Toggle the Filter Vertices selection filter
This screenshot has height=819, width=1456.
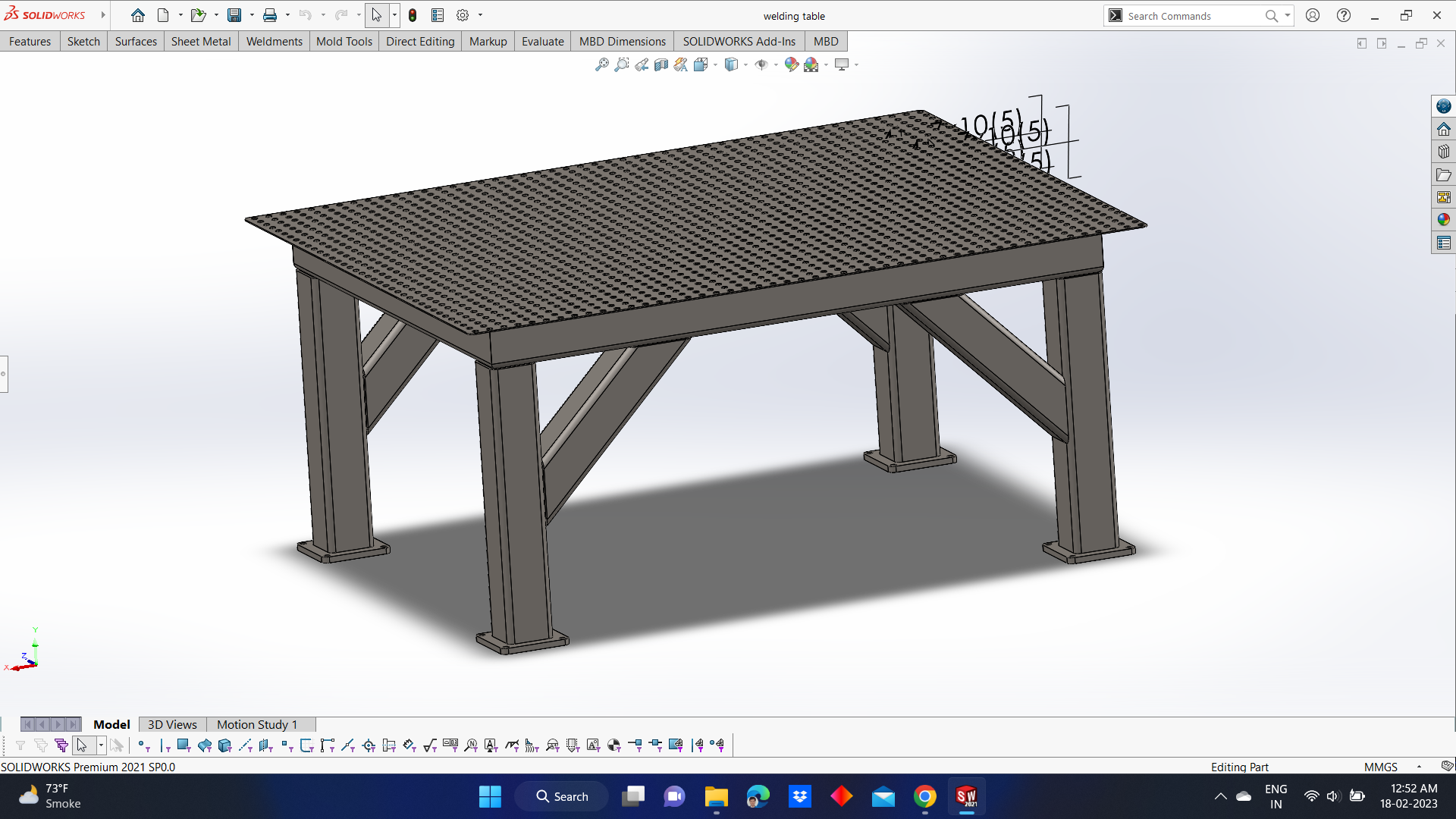point(143,745)
